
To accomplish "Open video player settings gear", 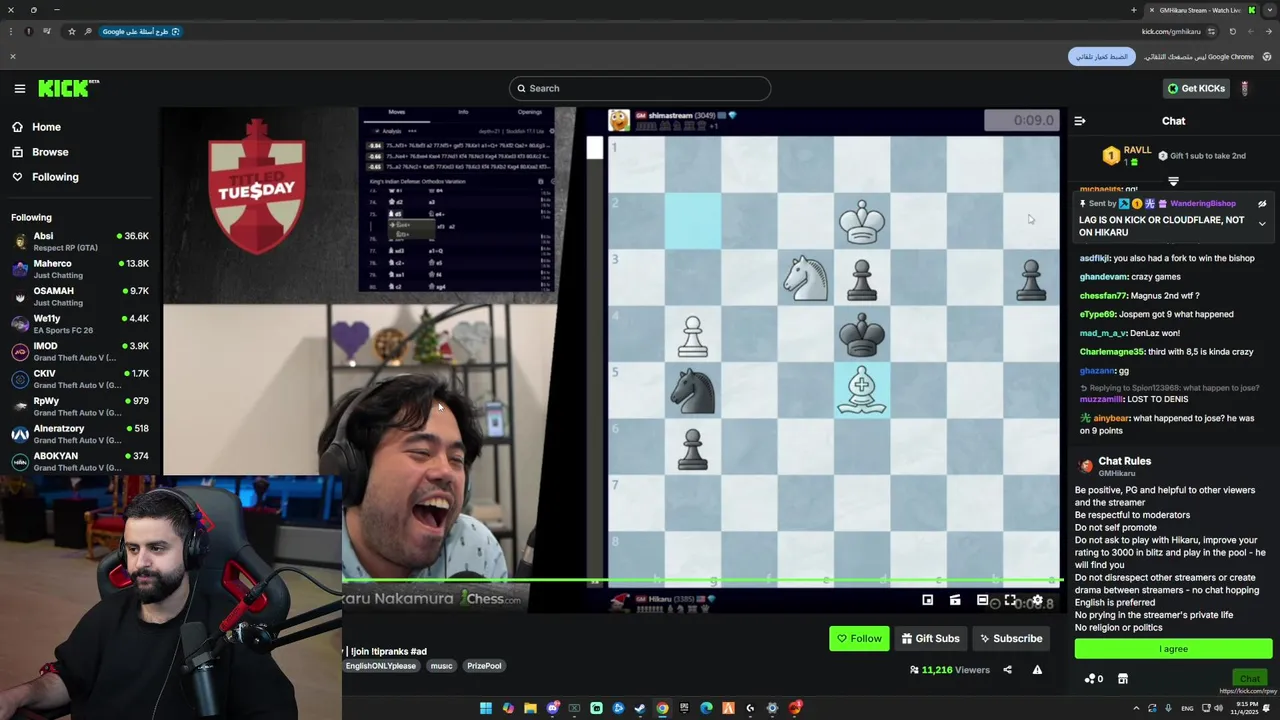I will pyautogui.click(x=1037, y=600).
